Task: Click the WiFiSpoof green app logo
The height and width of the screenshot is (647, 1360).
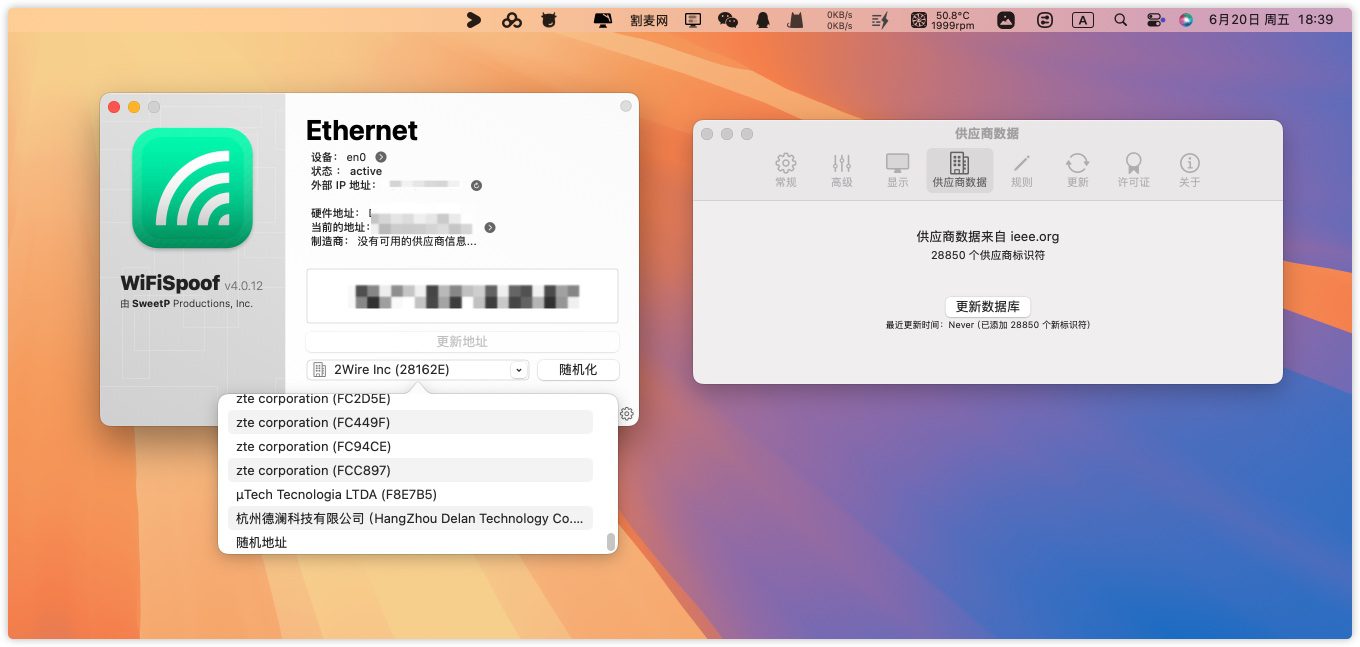Action: [x=192, y=188]
